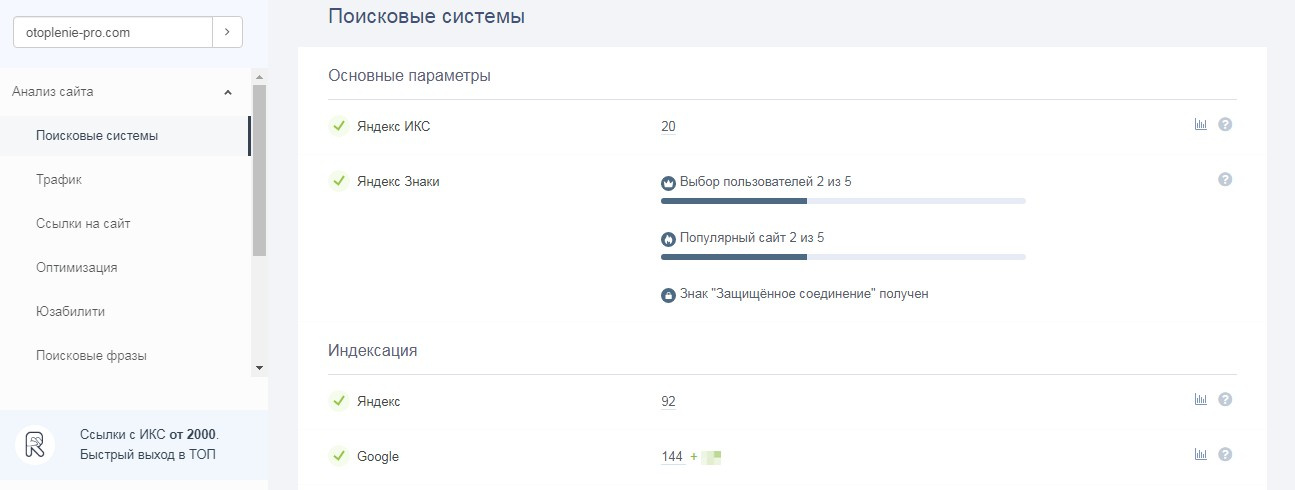Viewport: 1295px width, 490px height.
Task: Open the Яндекс ИКС history chart icon
Action: click(x=1201, y=125)
